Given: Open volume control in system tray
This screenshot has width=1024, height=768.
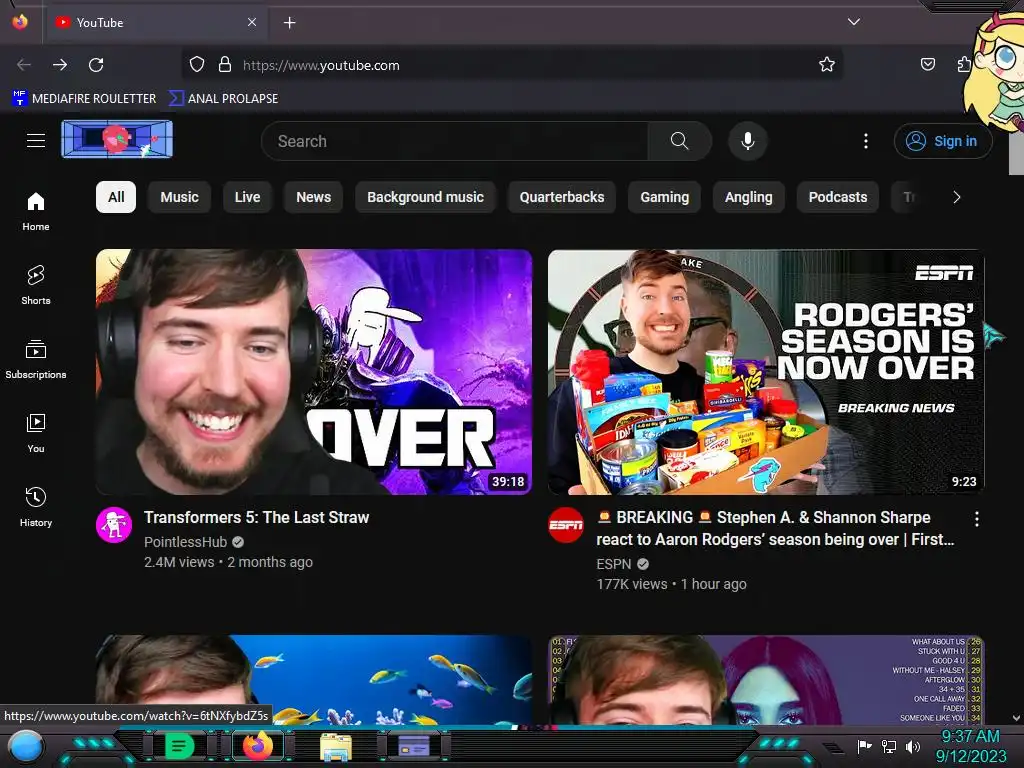Looking at the screenshot, I should (912, 746).
